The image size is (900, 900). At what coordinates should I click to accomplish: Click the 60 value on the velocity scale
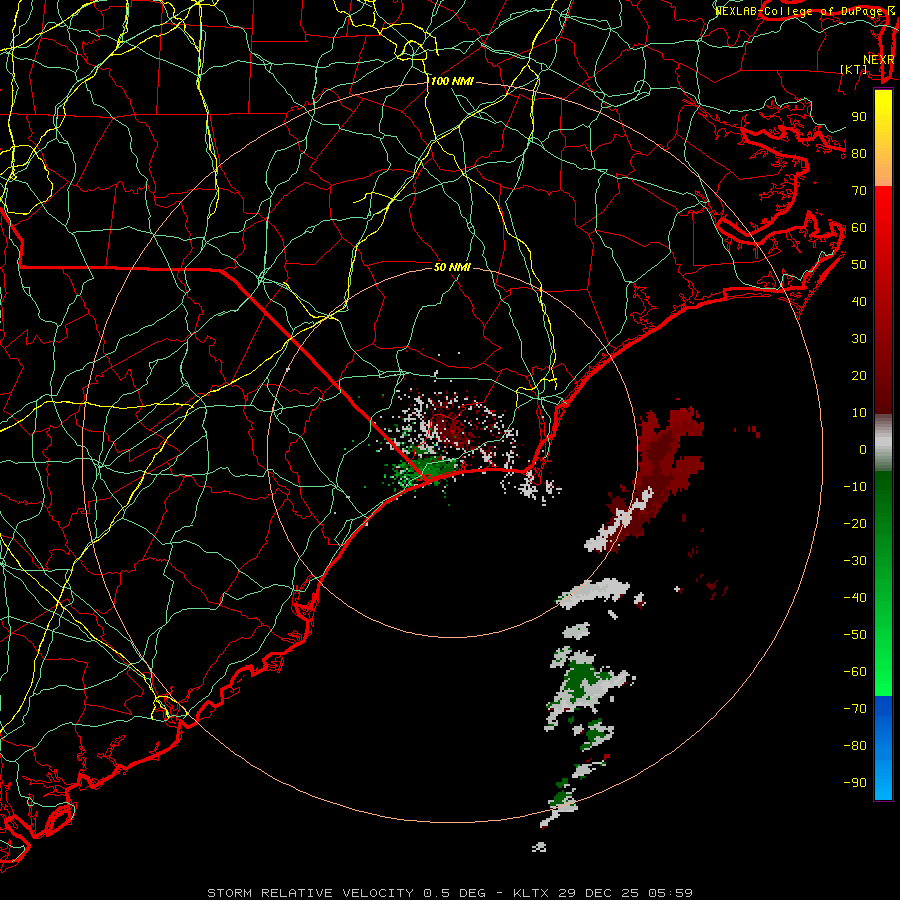pos(859,227)
